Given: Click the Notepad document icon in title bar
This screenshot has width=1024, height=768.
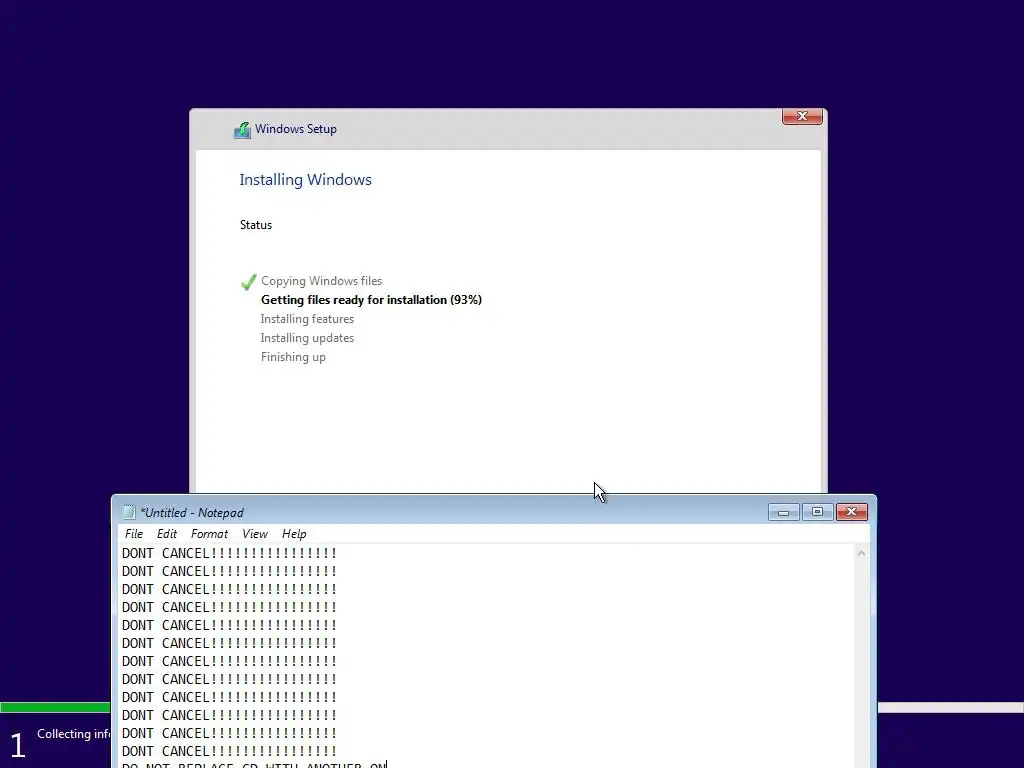Looking at the screenshot, I should [129, 513].
